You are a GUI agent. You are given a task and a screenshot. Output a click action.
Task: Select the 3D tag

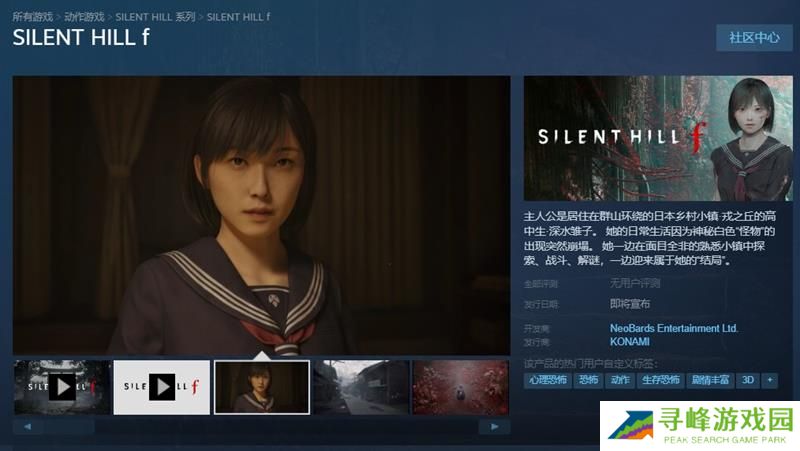[748, 380]
